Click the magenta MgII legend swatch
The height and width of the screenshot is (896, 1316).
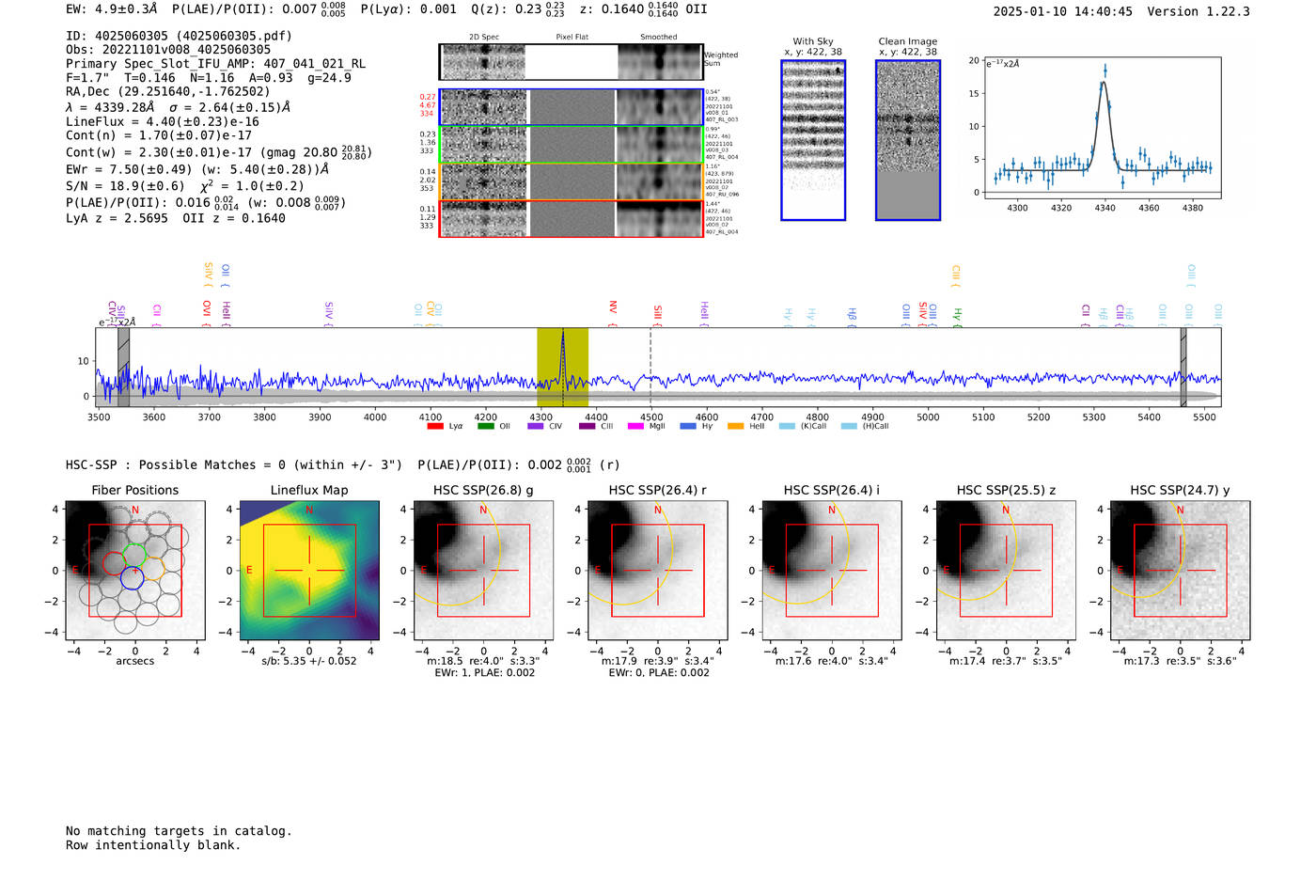[635, 426]
